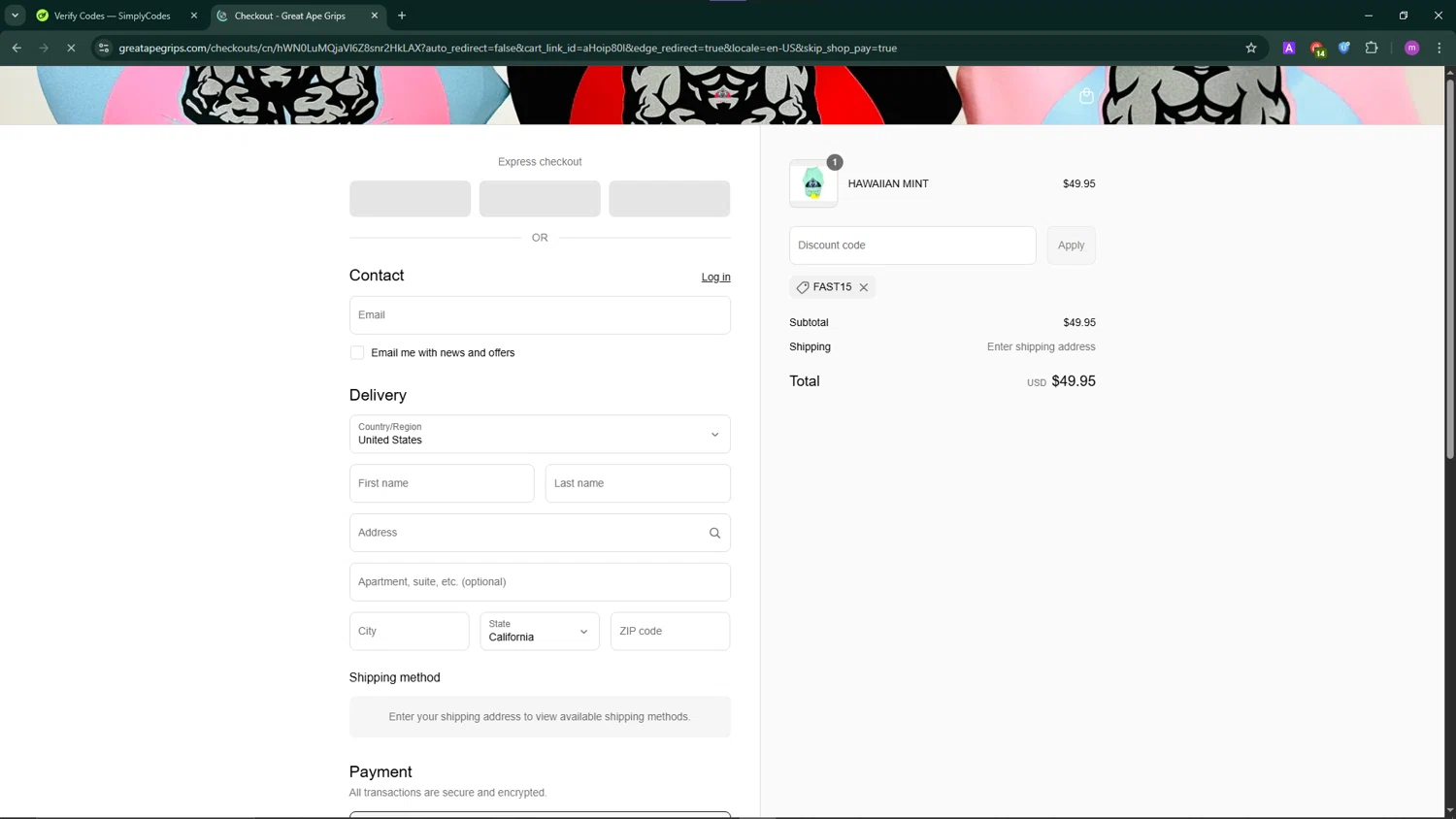Close the Verify Codes SimplyCodes tab
This screenshot has width=1456, height=819.
click(194, 16)
